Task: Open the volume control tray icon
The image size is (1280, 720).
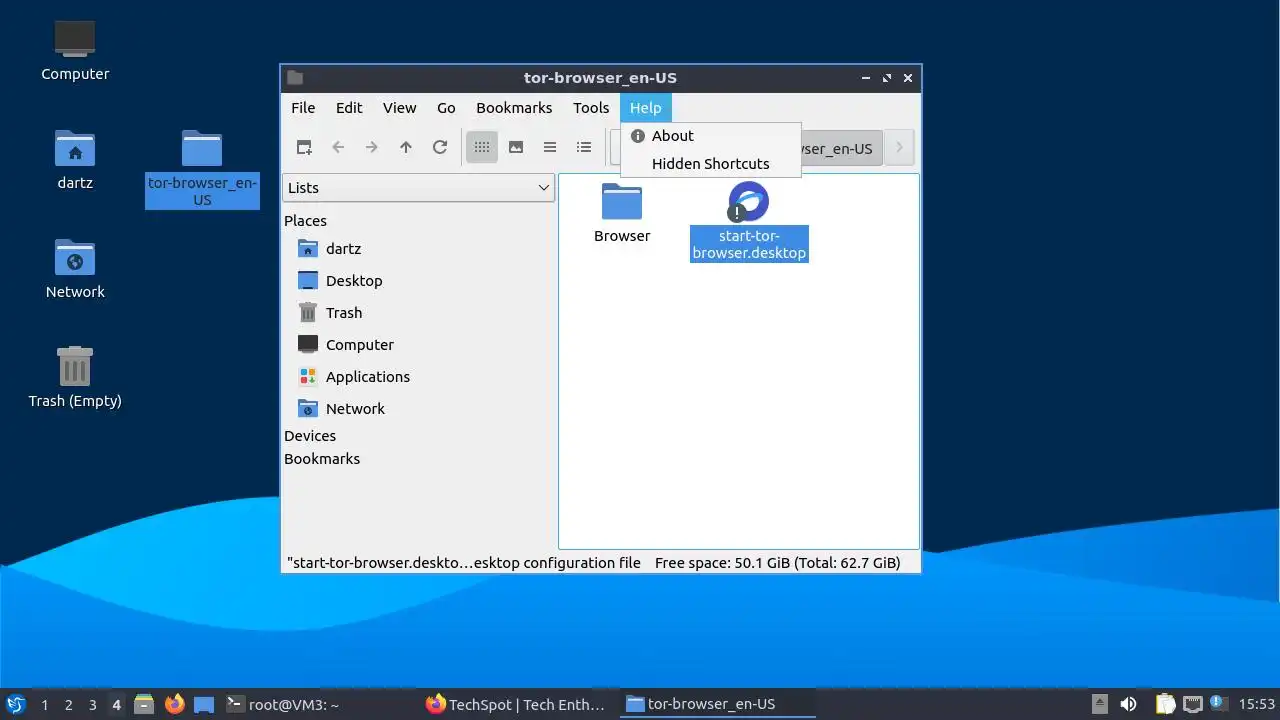Action: point(1129,704)
